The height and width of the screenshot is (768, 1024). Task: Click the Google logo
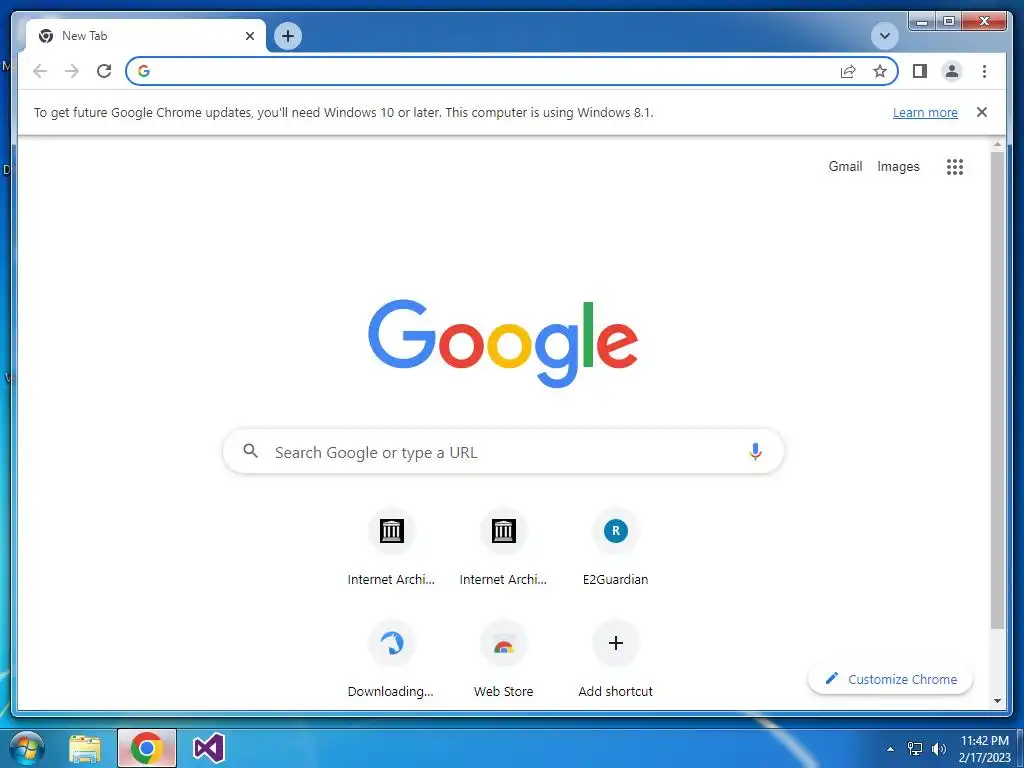click(x=503, y=343)
